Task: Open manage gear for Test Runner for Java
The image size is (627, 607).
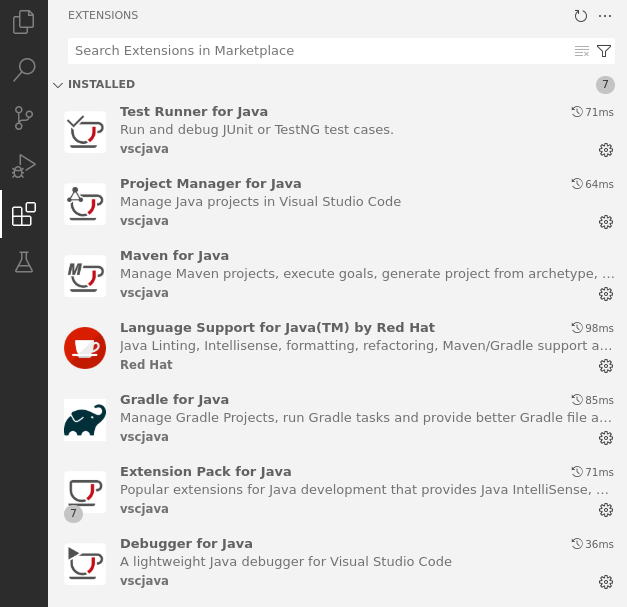Action: click(605, 150)
